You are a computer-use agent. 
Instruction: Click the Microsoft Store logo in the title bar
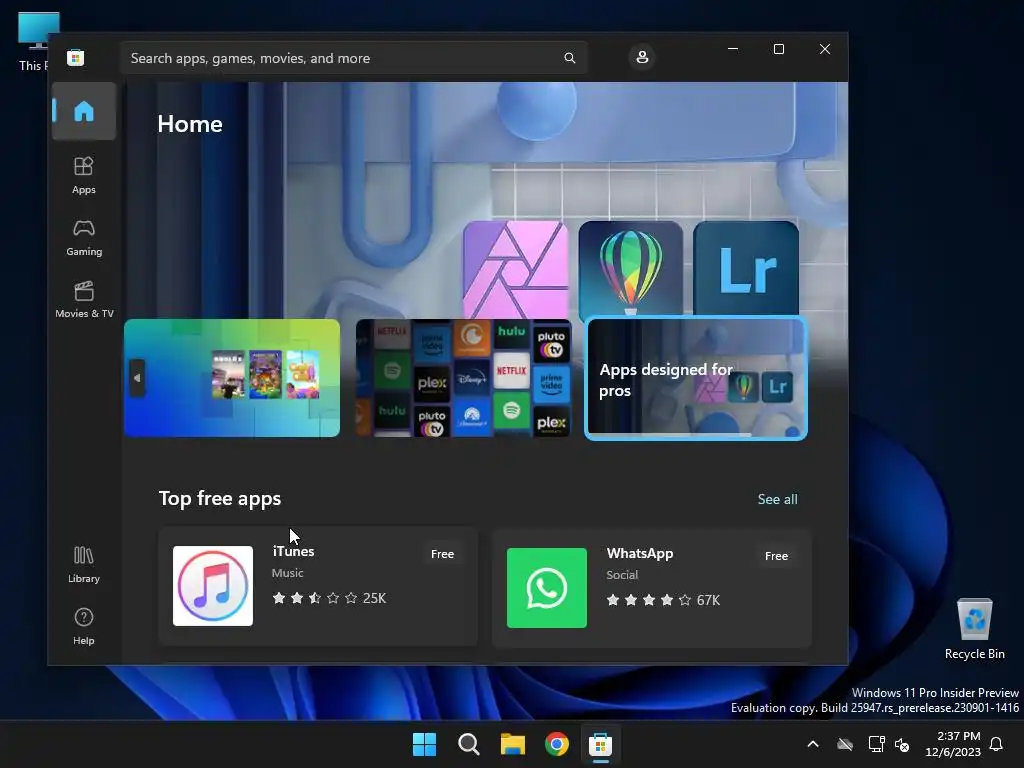[x=76, y=57]
